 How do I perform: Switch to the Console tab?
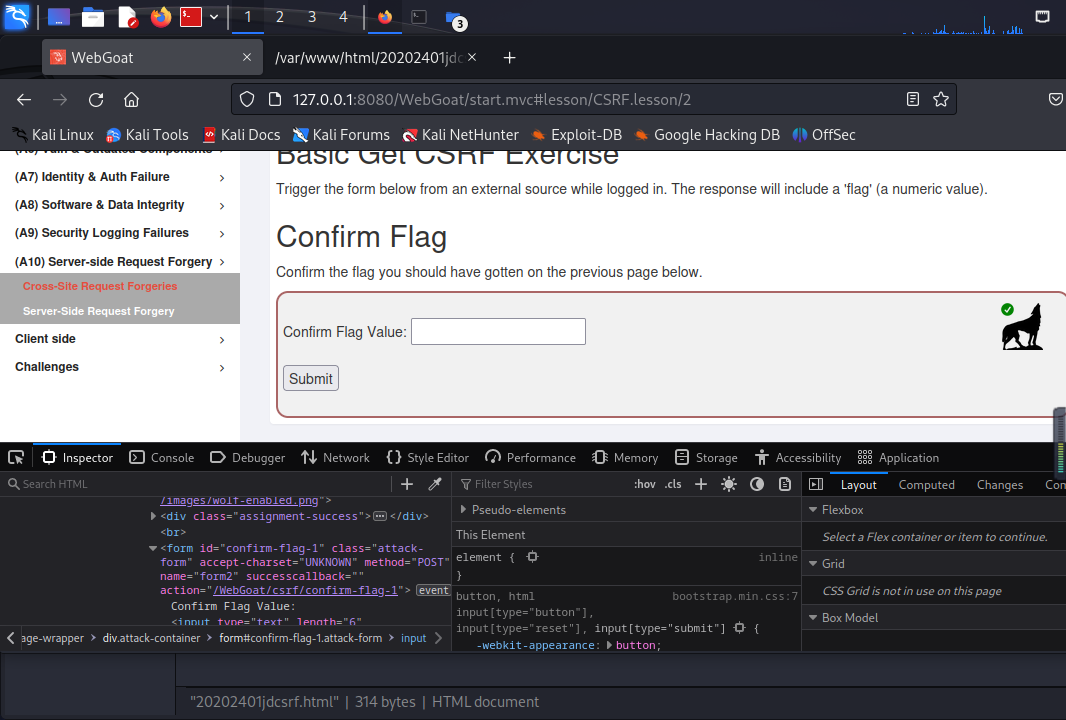162,458
